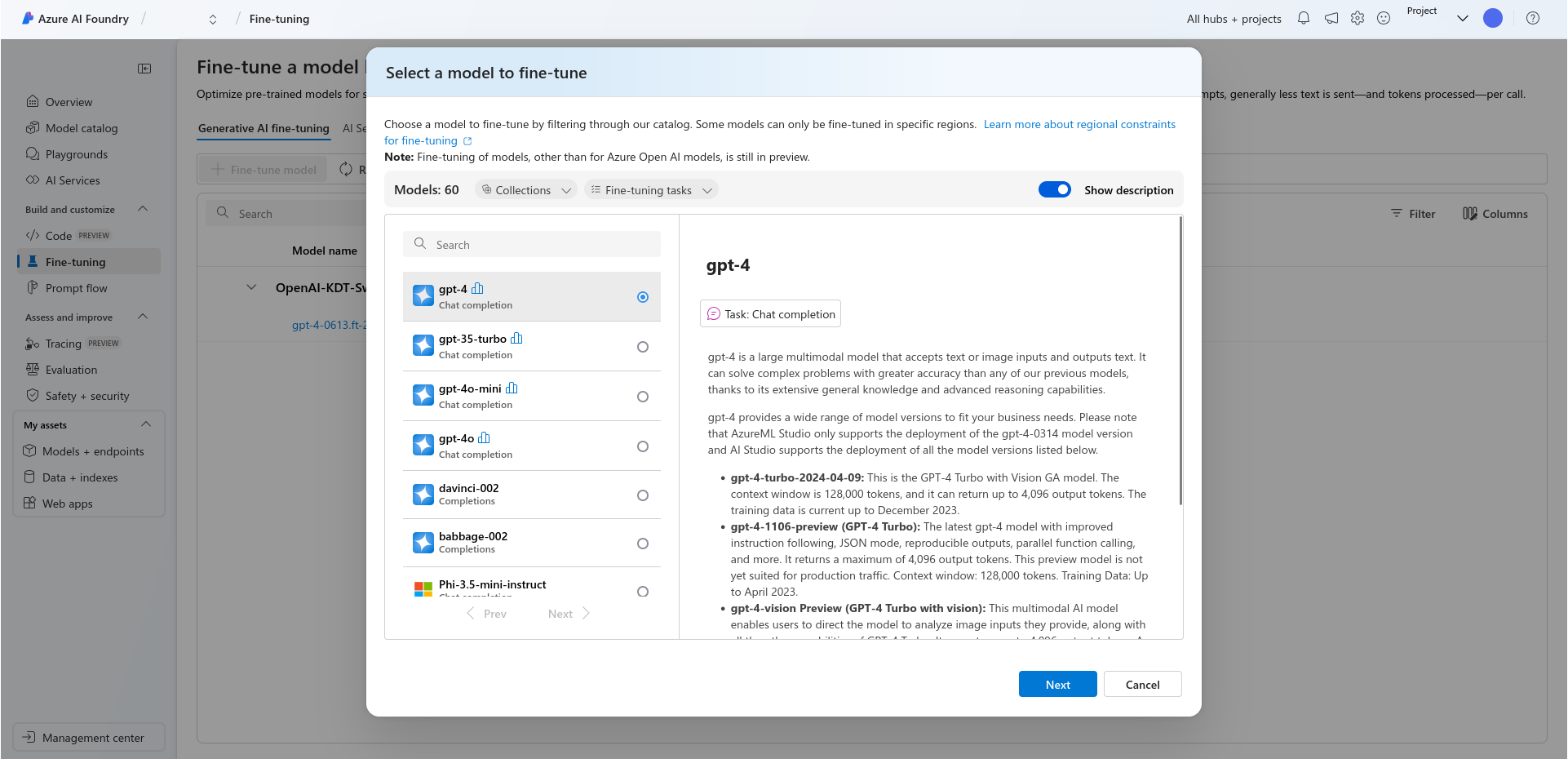This screenshot has height=759, width=1568.
Task: Click the Fine-tuning breadcrumb
Action: tap(279, 19)
